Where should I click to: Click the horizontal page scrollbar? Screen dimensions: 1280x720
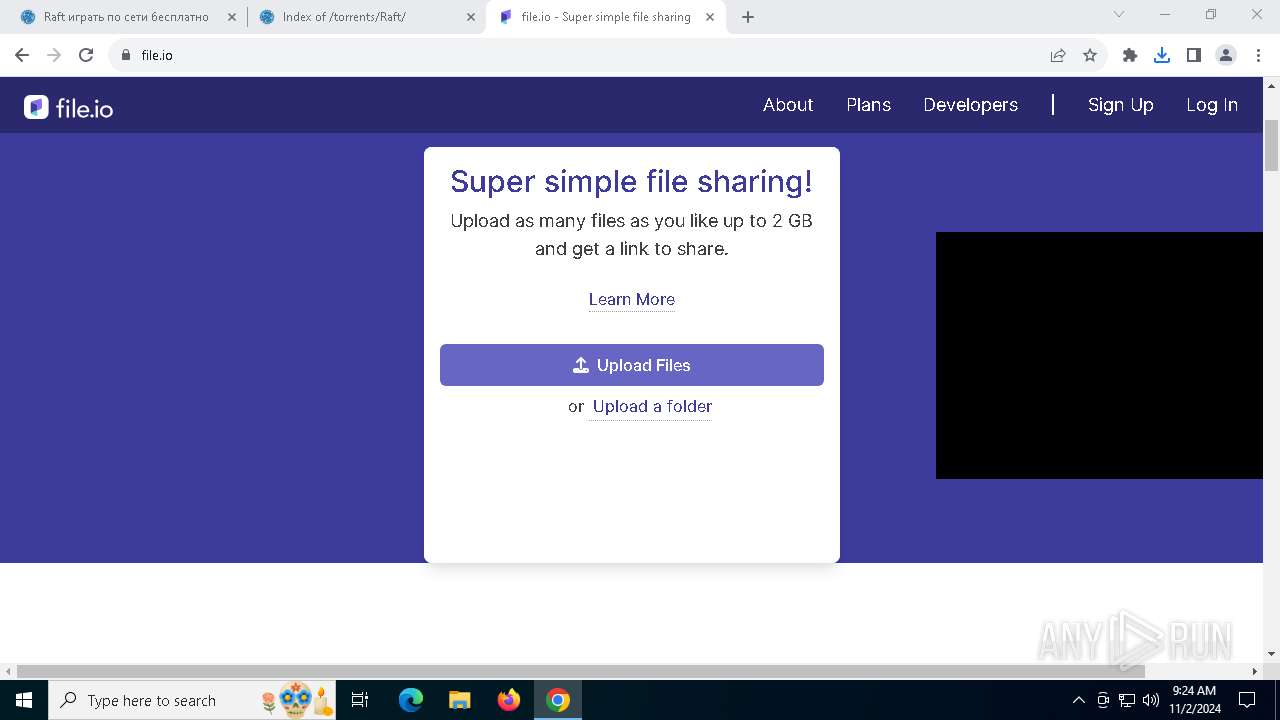[580, 671]
